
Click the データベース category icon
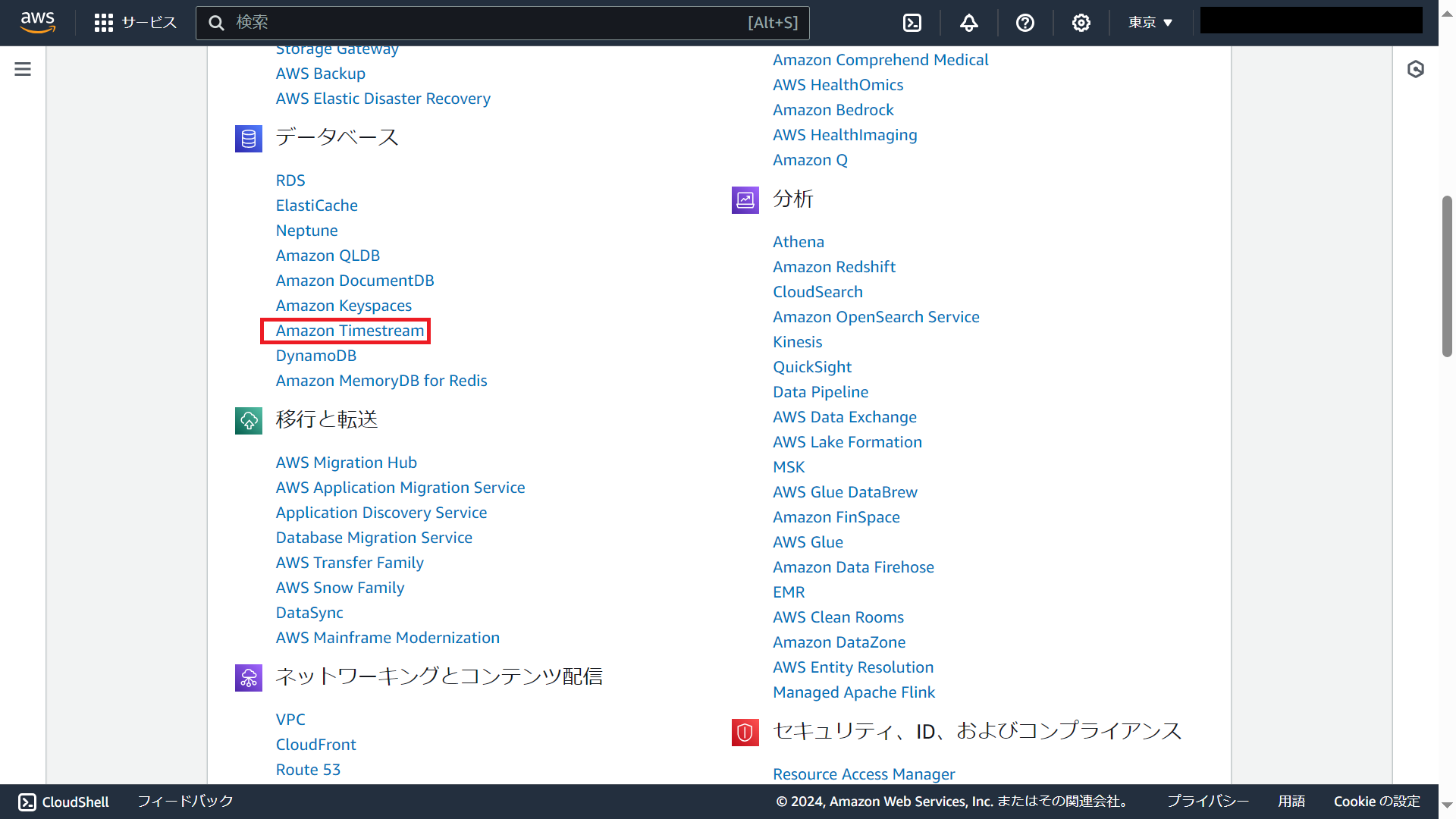248,139
